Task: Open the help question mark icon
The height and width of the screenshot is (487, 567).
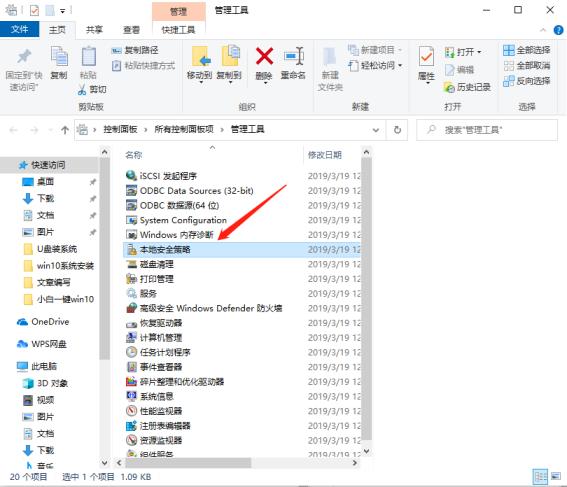Action: click(x=558, y=30)
